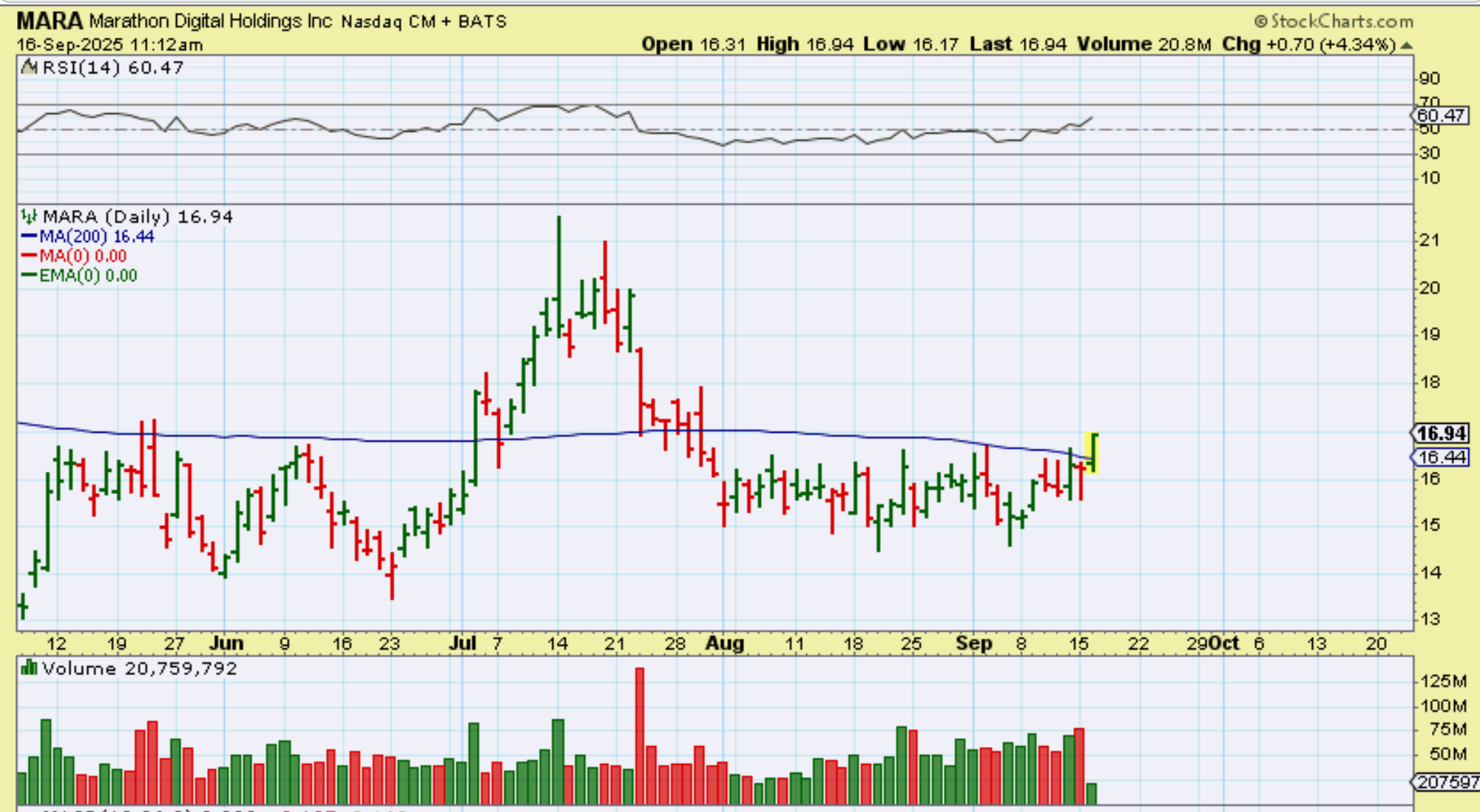This screenshot has width=1480, height=812.
Task: Click the Oct label on date axis
Action: (1224, 643)
